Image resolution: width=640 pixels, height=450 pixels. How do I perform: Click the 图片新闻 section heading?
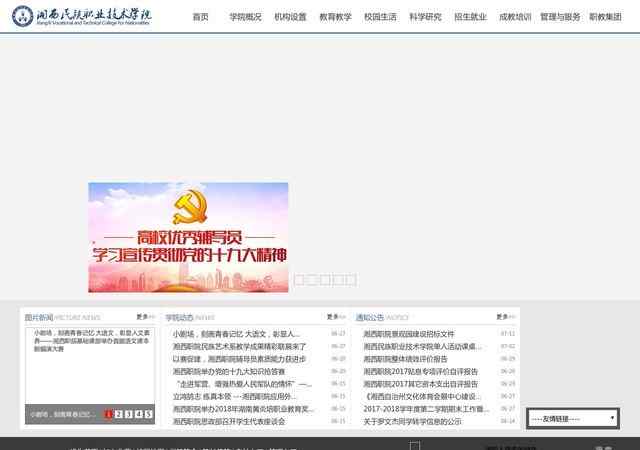point(39,317)
